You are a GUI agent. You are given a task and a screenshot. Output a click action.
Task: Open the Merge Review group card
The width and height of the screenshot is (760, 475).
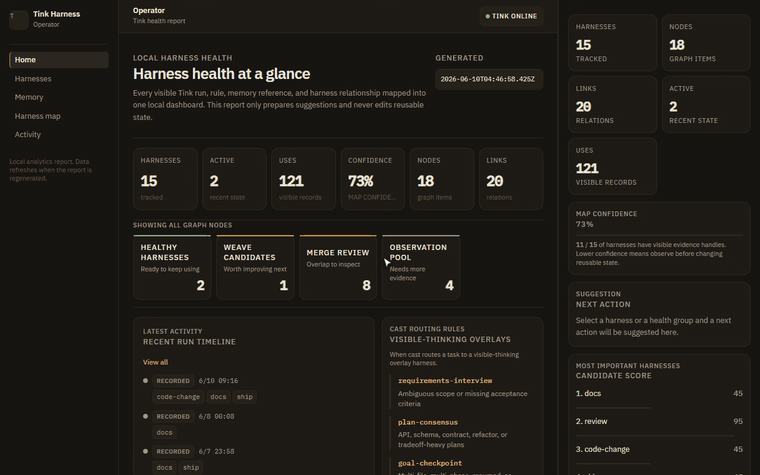click(x=338, y=267)
